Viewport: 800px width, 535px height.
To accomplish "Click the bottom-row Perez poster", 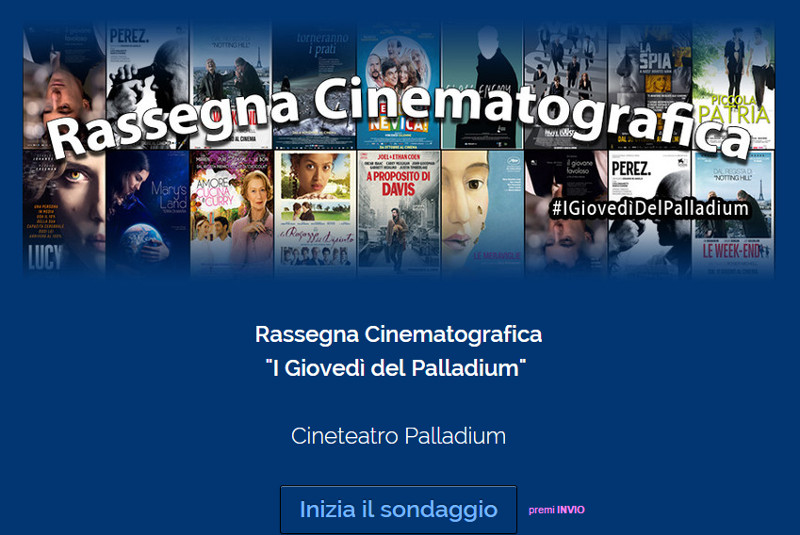I will [649, 214].
